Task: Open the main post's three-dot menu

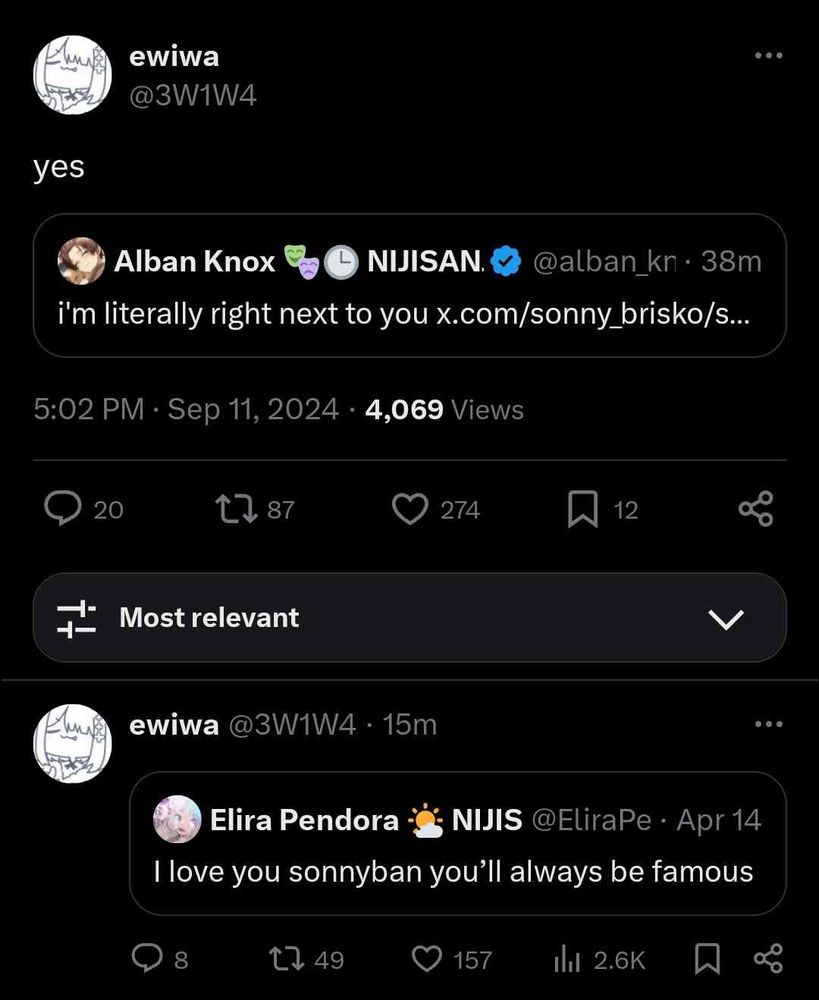Action: 768,56
